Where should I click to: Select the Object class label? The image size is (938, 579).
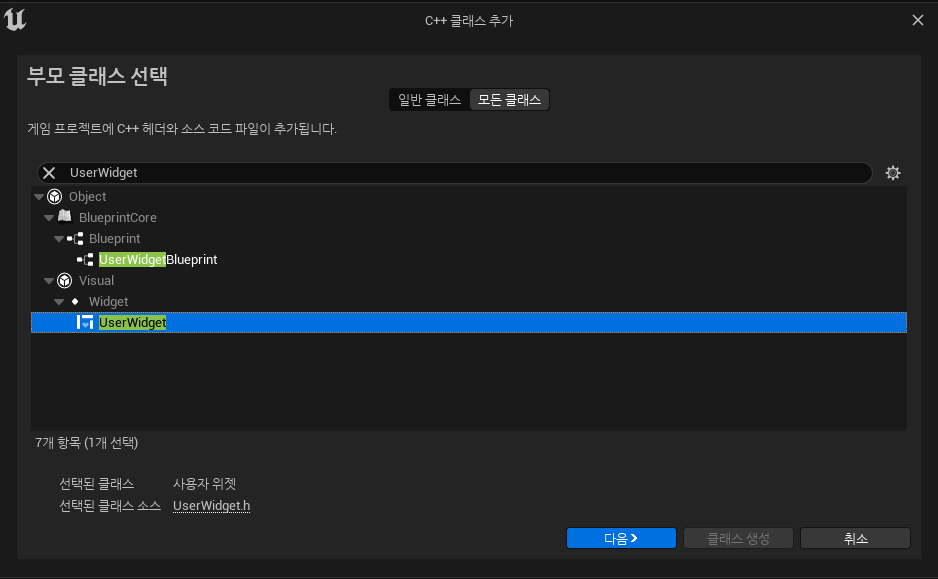87,197
